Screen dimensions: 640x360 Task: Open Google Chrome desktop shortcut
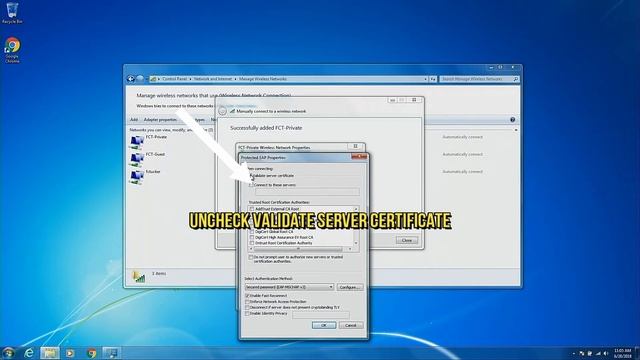click(12, 49)
